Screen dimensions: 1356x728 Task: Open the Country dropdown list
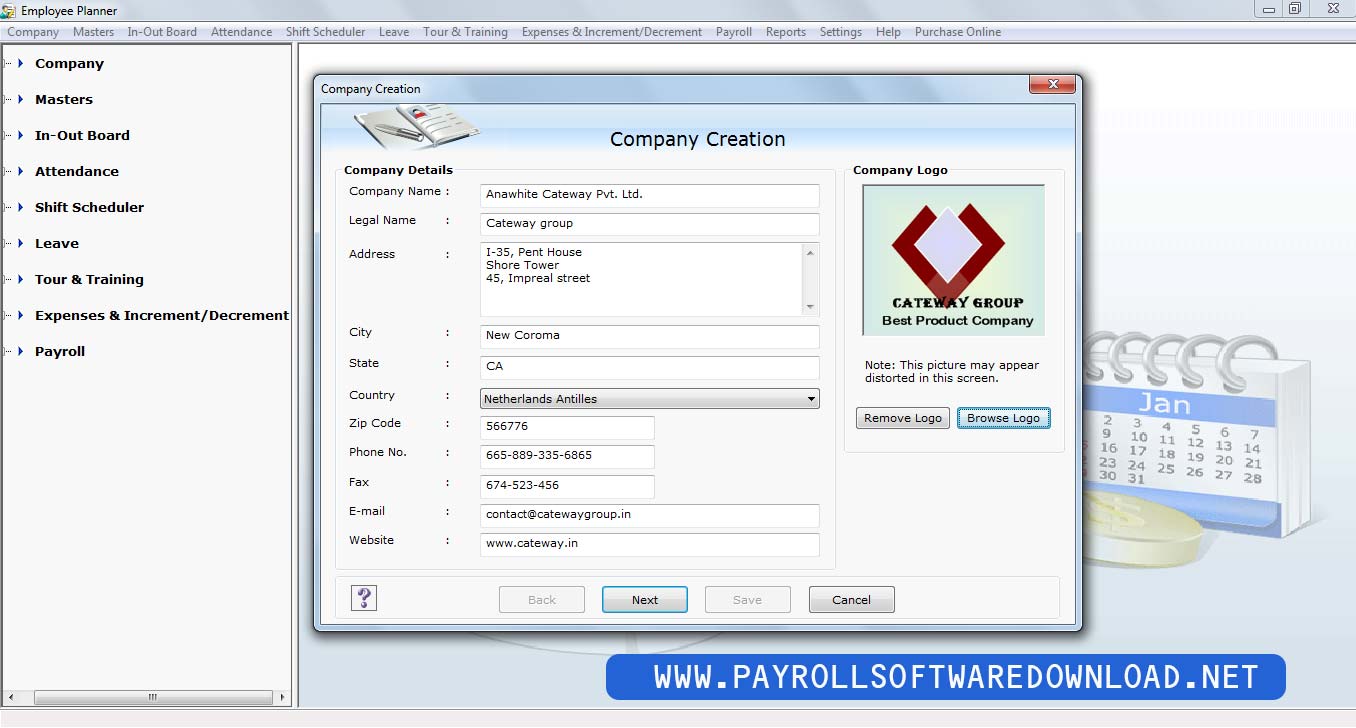810,399
